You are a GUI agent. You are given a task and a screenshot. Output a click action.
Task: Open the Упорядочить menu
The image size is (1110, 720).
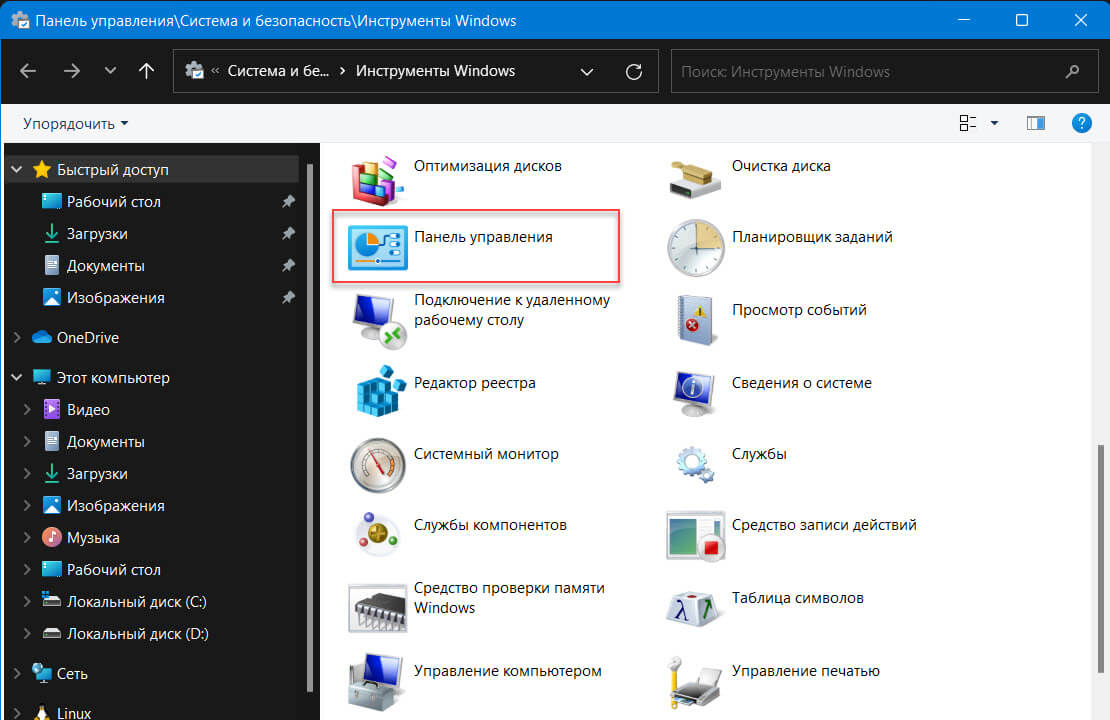[76, 123]
